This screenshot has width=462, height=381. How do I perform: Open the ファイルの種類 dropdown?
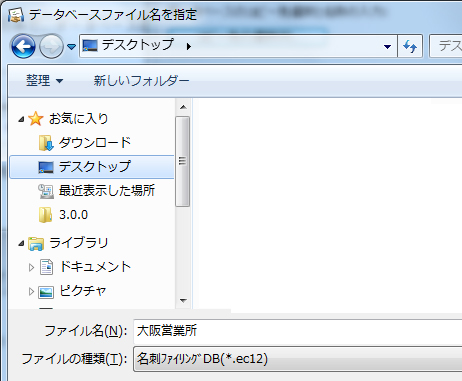[297, 359]
